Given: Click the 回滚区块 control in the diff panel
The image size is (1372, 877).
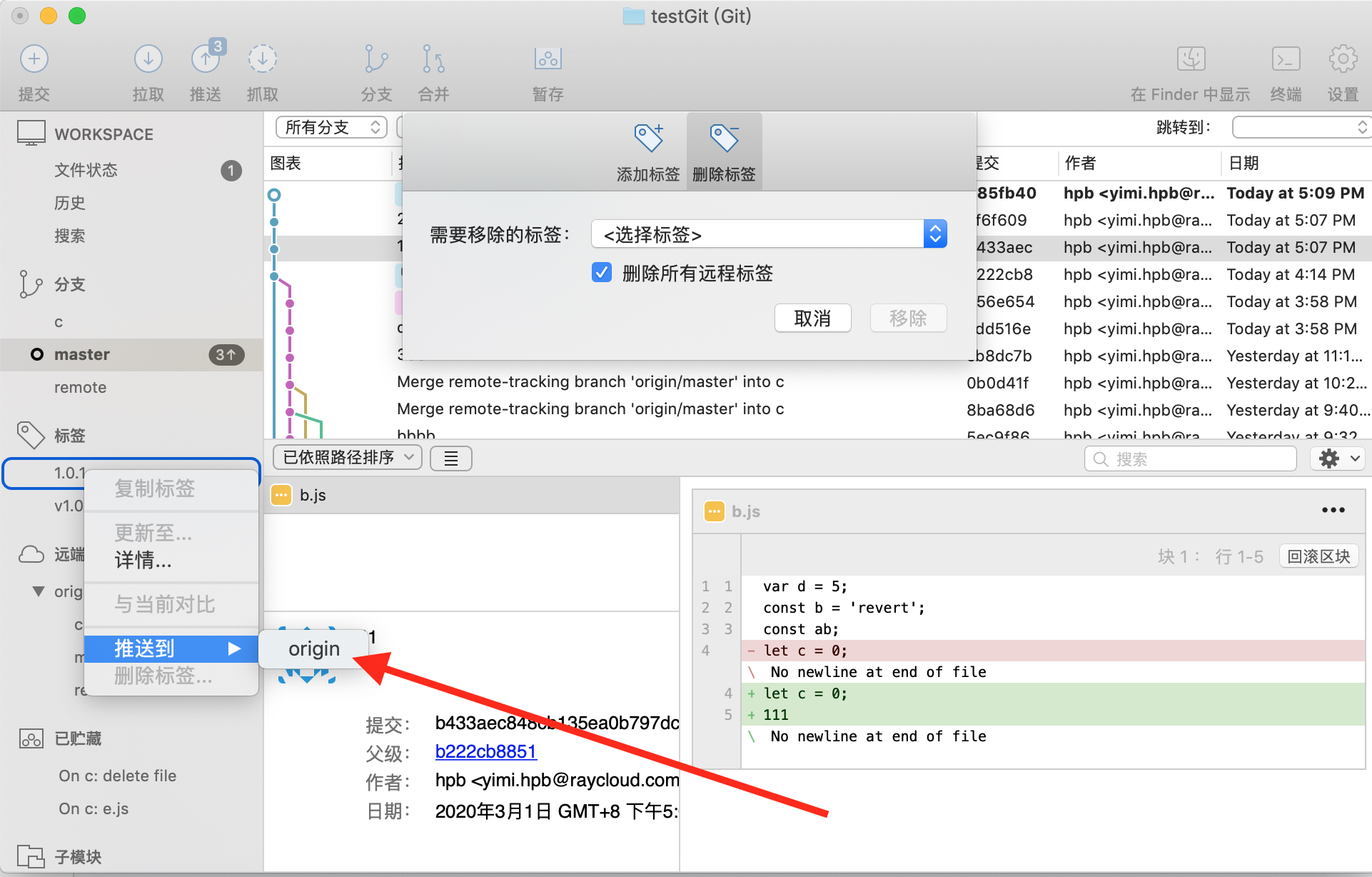Looking at the screenshot, I should pyautogui.click(x=1318, y=556).
